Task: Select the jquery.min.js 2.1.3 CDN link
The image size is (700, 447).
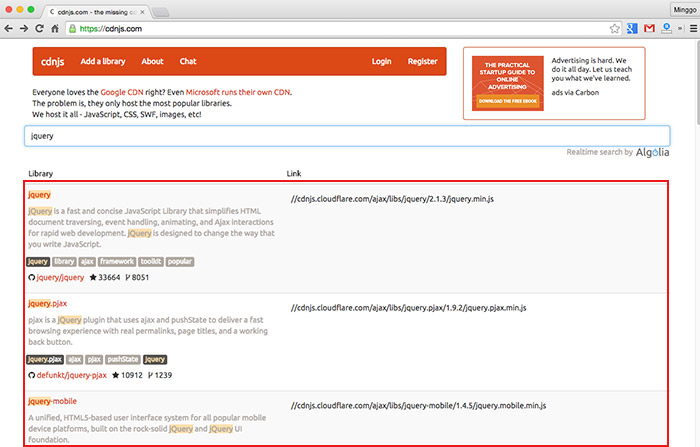Action: (392, 199)
